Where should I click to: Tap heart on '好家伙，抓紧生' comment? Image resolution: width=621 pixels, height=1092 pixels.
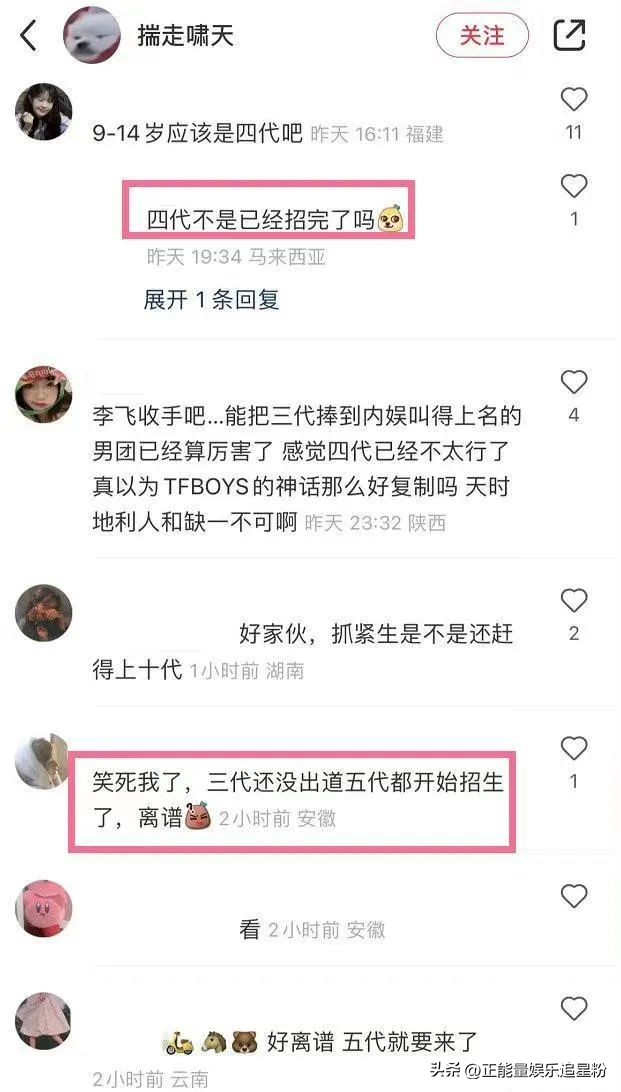[574, 600]
